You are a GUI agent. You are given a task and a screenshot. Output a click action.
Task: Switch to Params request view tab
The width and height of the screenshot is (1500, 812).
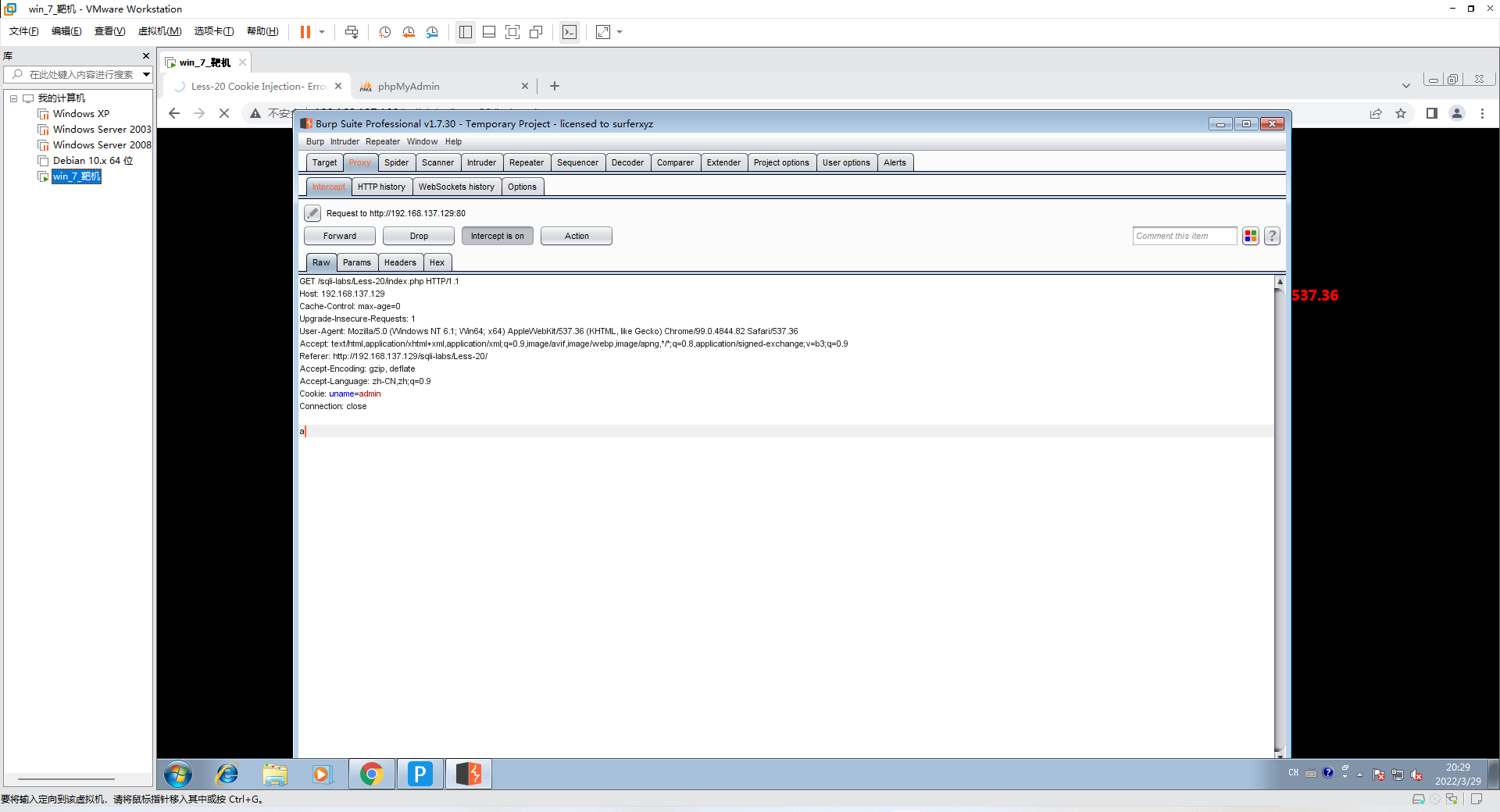click(x=357, y=262)
